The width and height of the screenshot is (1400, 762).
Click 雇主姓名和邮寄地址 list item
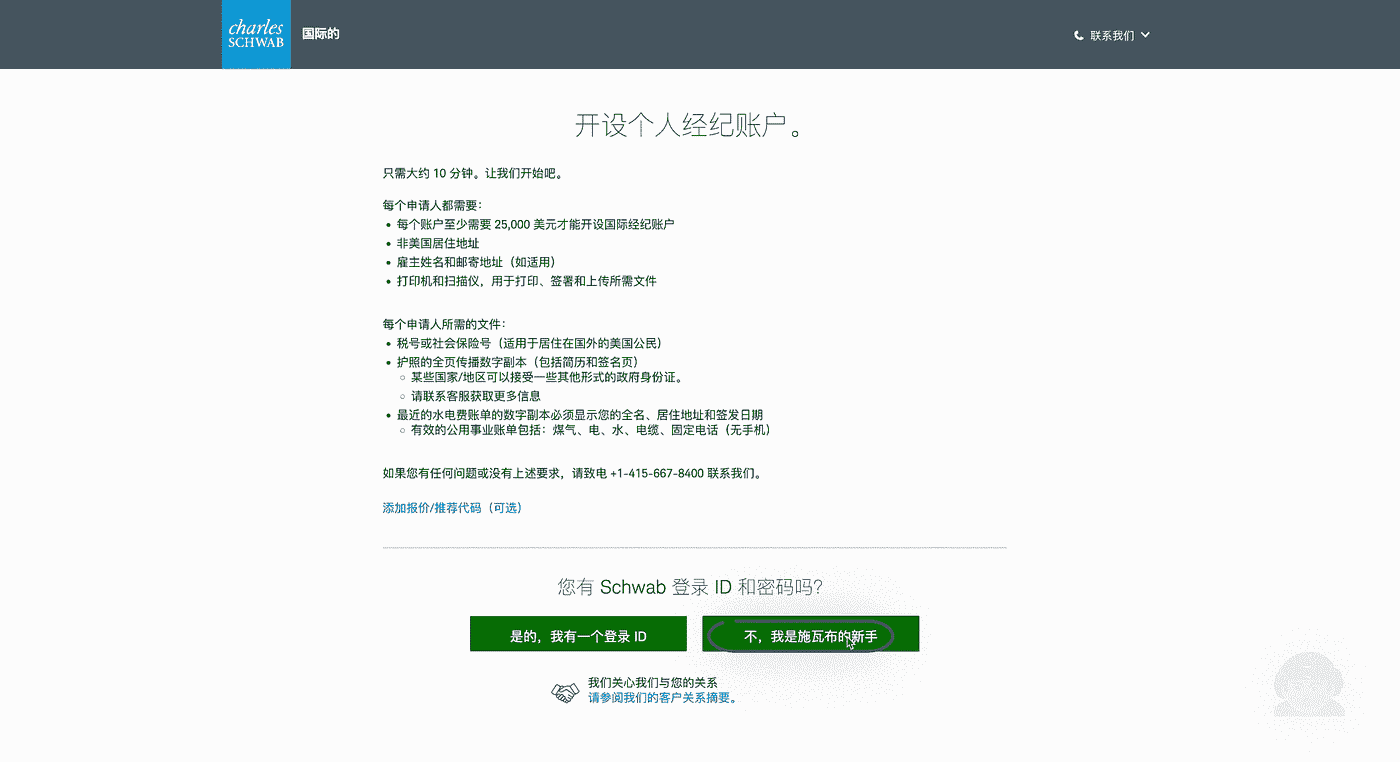(x=476, y=262)
